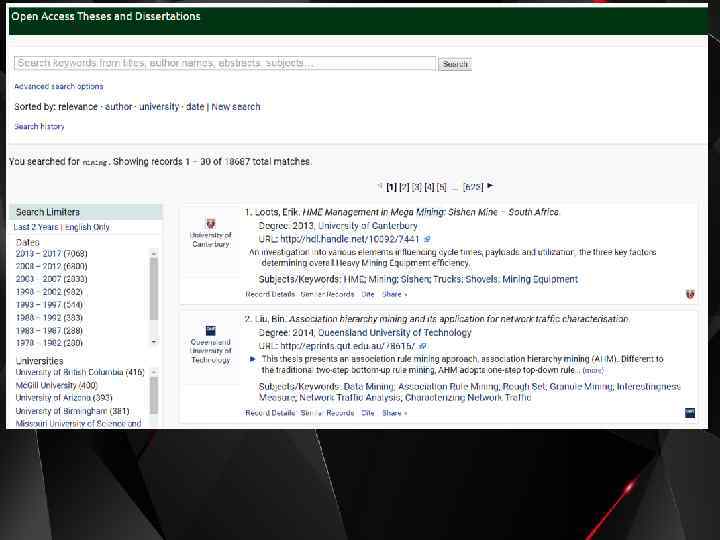
Task: Click small Canterbury crest beside Loots record
Action: pyautogui.click(x=690, y=294)
